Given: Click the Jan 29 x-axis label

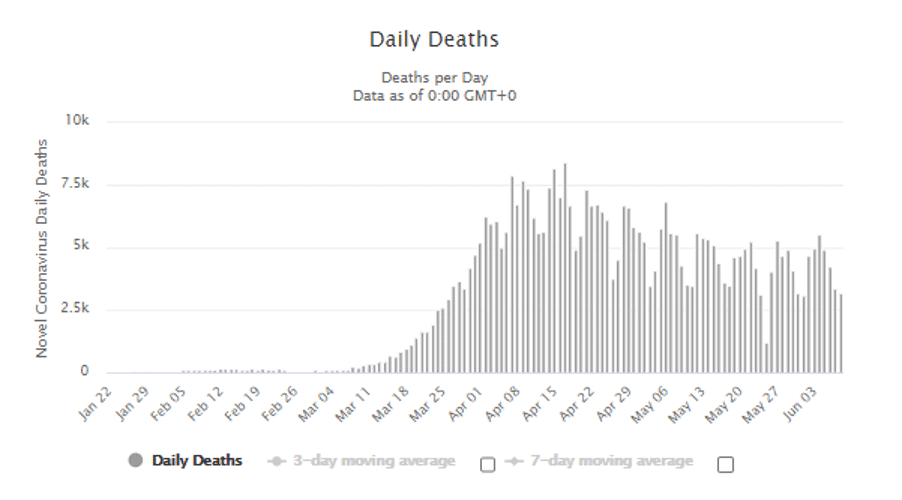Looking at the screenshot, I should coord(132,403).
